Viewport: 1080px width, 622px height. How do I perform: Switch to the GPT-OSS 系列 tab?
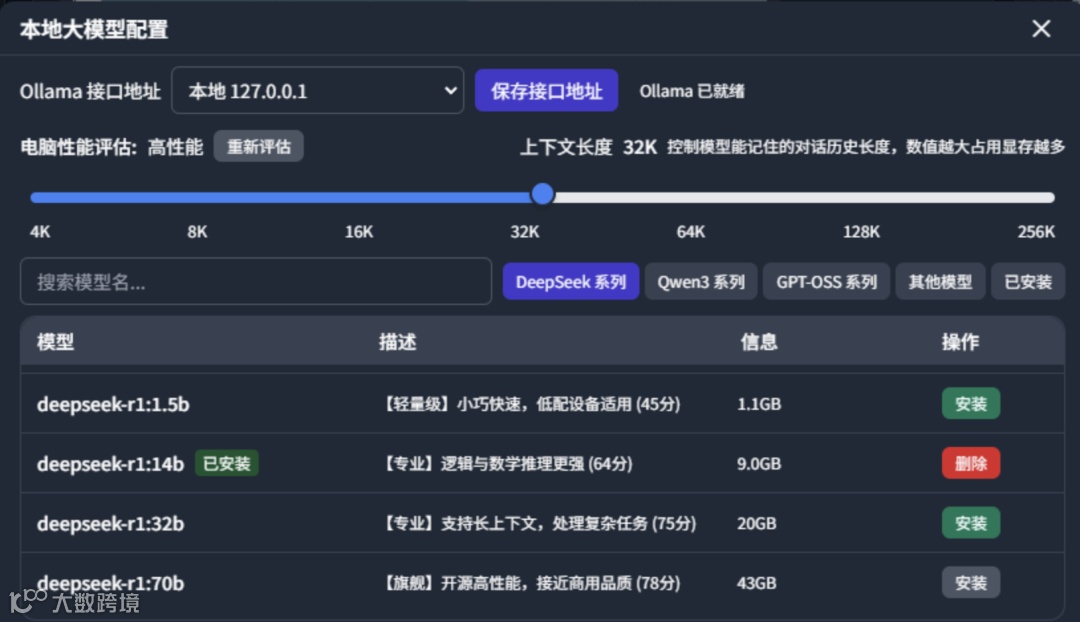(826, 282)
